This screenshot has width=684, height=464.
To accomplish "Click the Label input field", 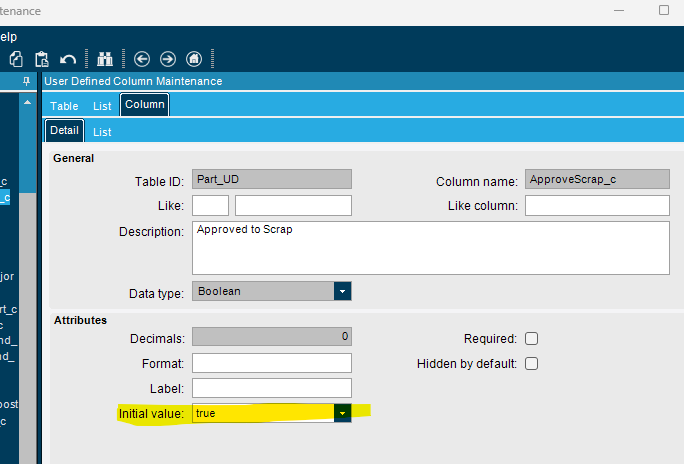I will tap(272, 388).
